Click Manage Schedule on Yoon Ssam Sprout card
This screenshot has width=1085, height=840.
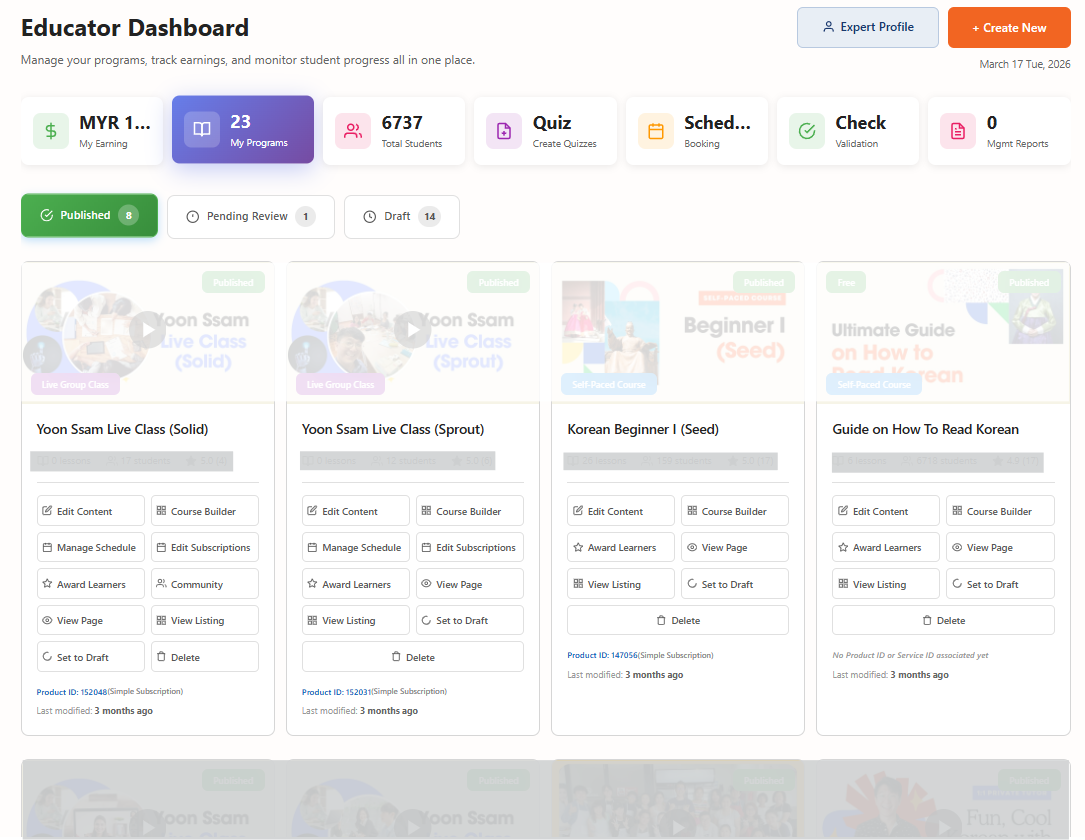coord(355,548)
